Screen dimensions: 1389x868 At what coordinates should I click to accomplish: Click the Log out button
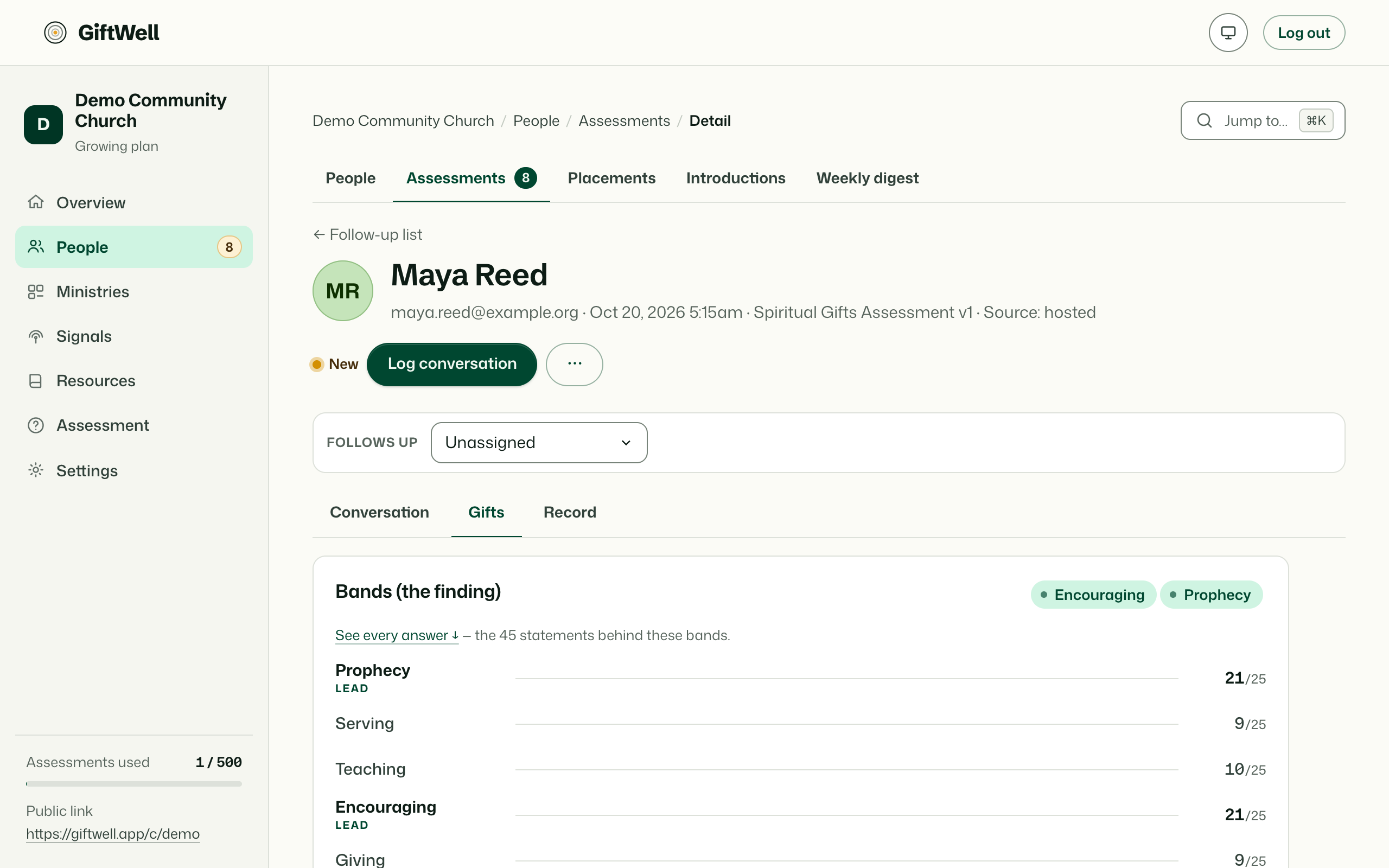point(1303,33)
